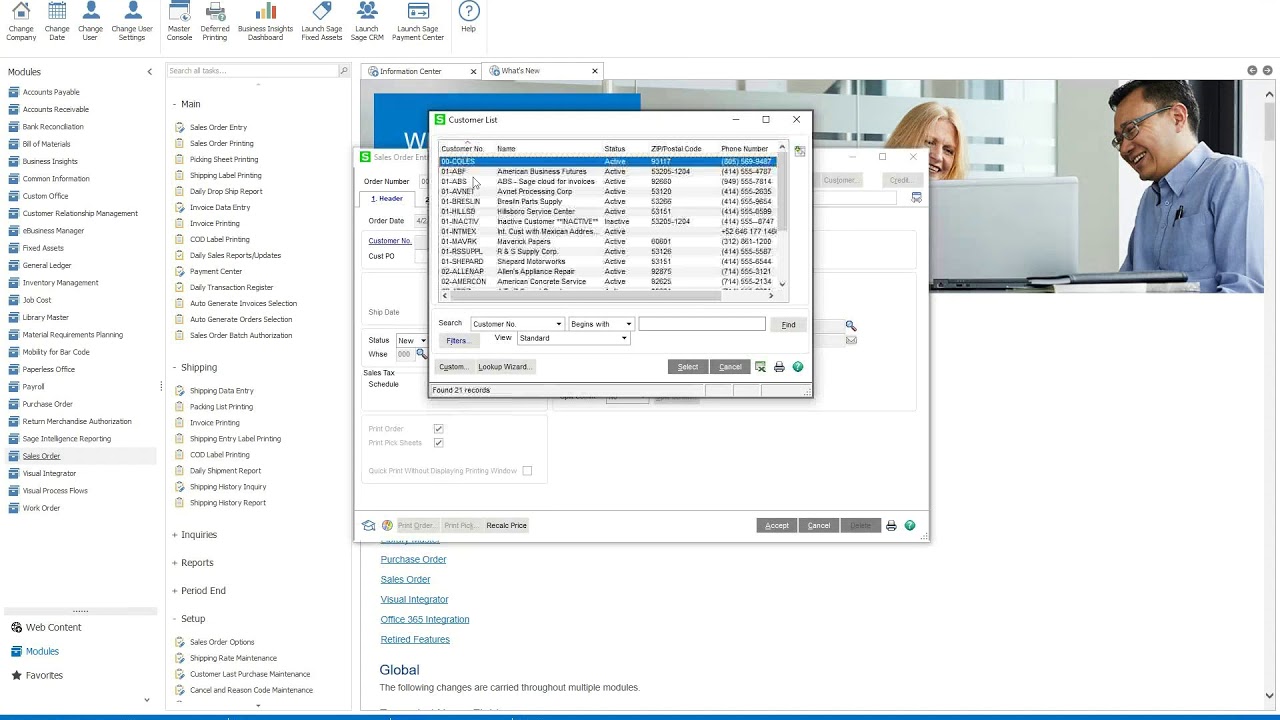Click the help icon in Sales Order Entry footer
This screenshot has width=1280, height=720.
(x=910, y=525)
